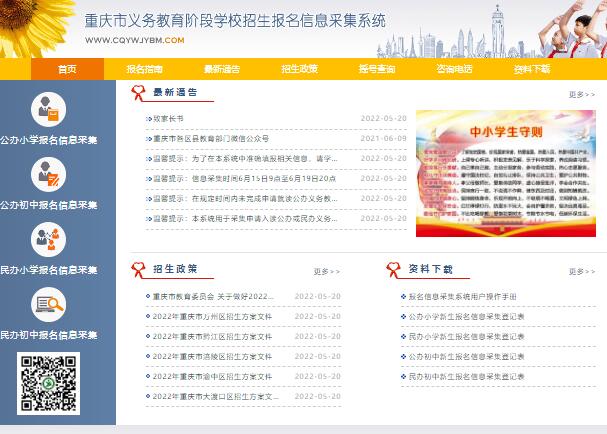Open 民办小学报名信息采集 group icon
Image resolution: width=607 pixels, height=434 pixels.
[48, 240]
